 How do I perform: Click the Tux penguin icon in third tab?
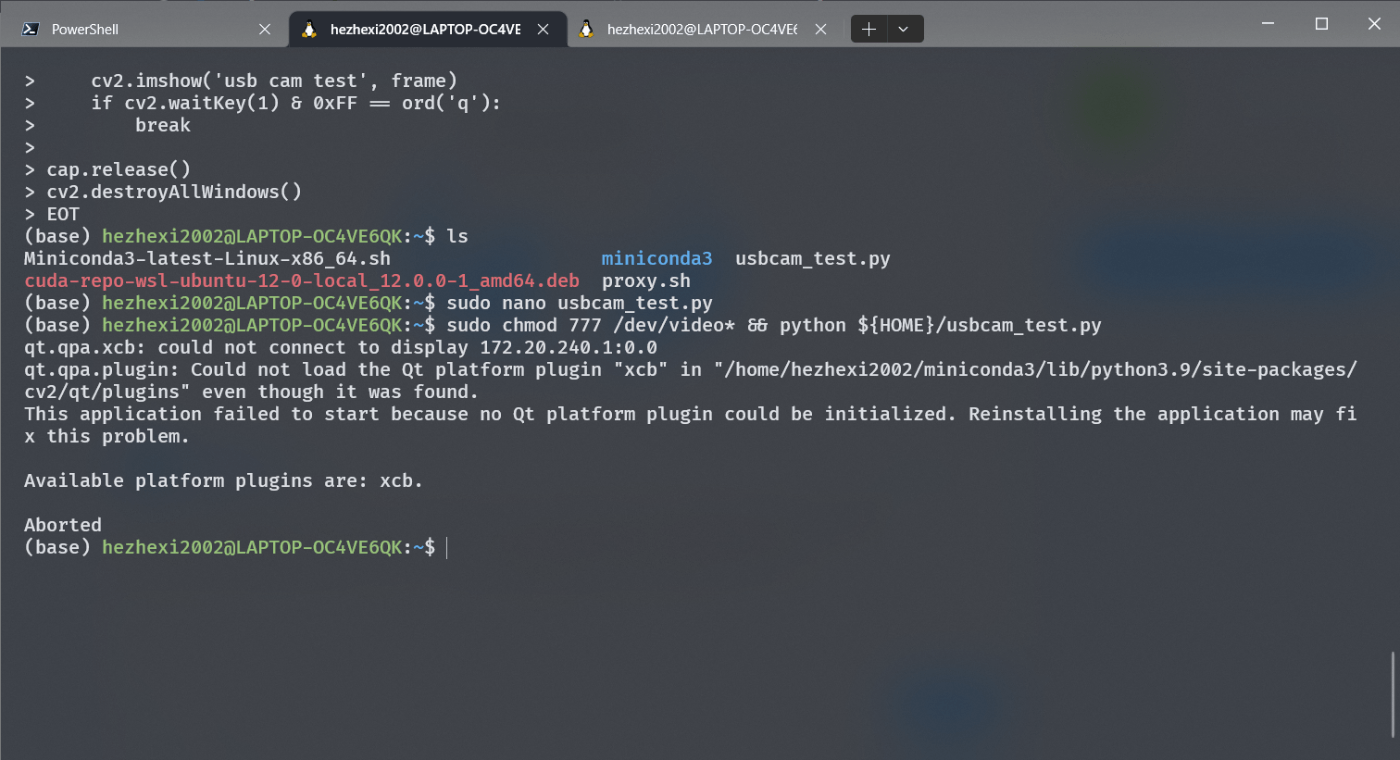pos(587,29)
